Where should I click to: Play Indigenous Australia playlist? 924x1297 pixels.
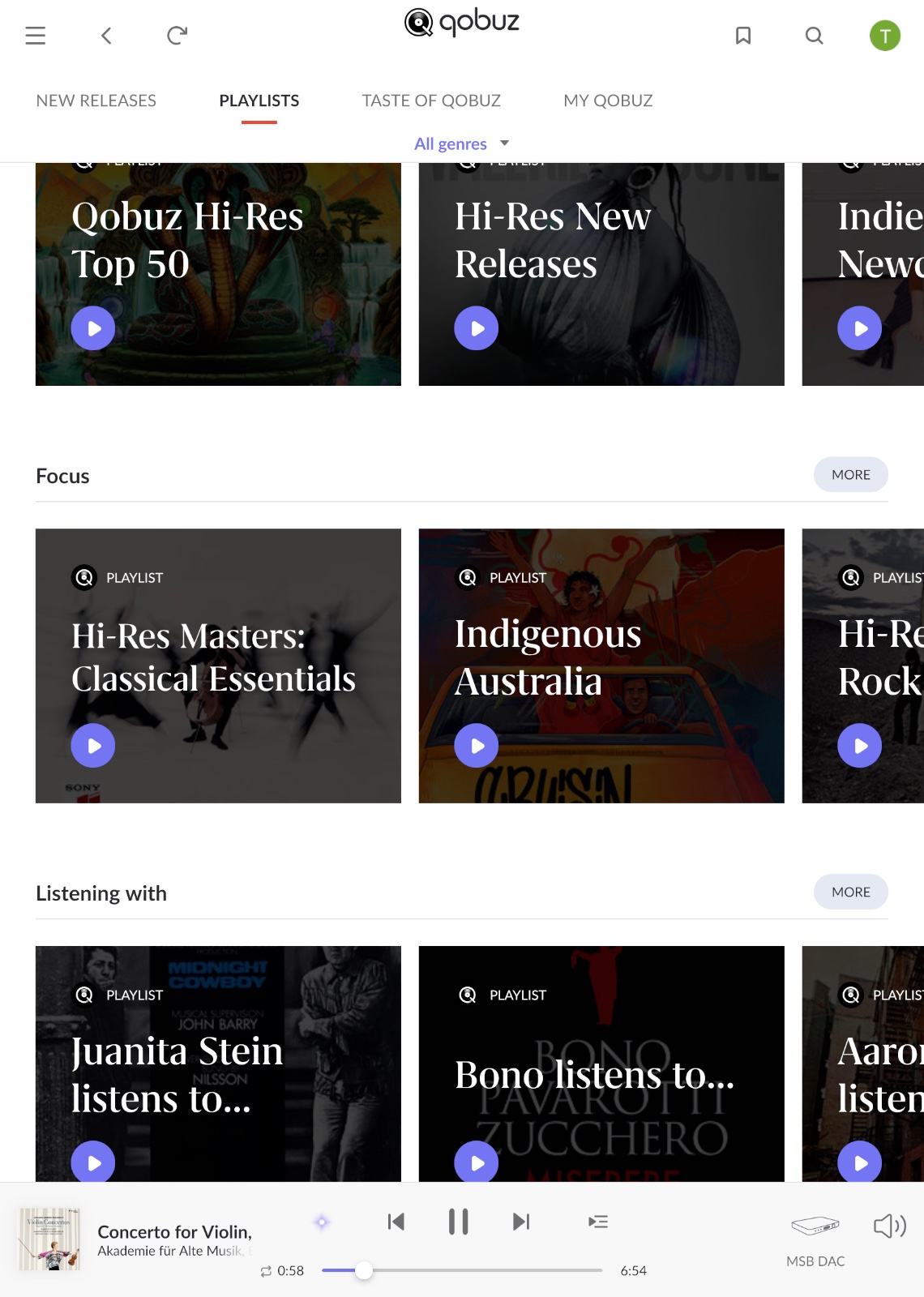coord(477,746)
